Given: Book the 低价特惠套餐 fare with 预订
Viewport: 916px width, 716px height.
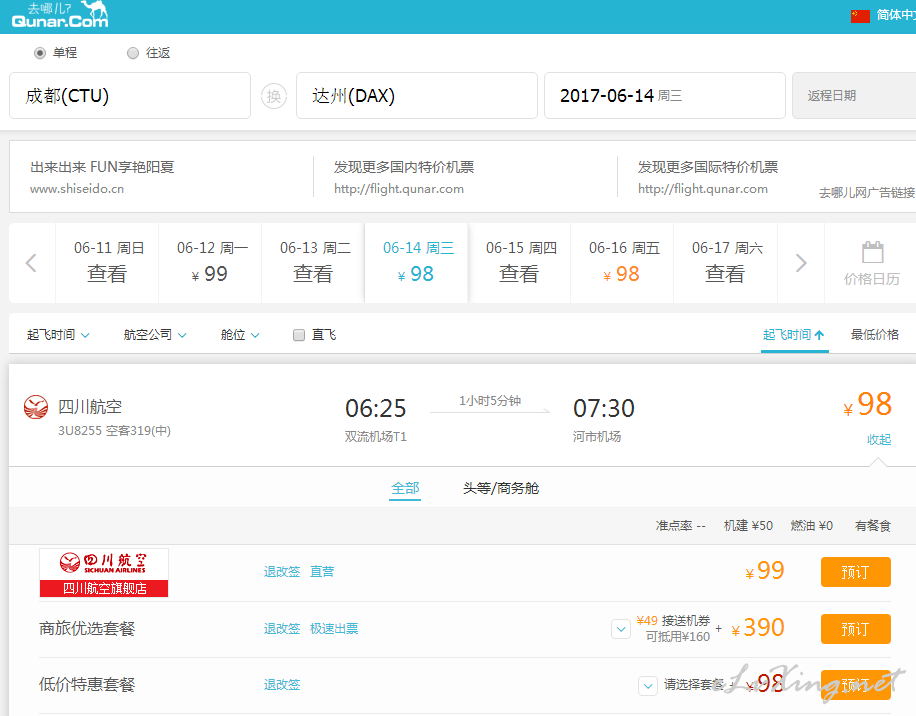Looking at the screenshot, I should [x=855, y=685].
